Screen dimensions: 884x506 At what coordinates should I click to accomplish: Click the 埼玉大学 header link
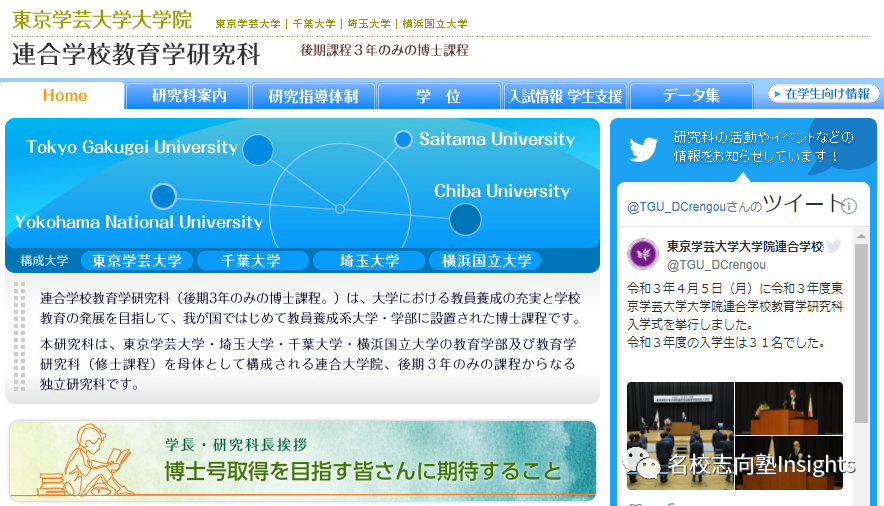pos(369,24)
